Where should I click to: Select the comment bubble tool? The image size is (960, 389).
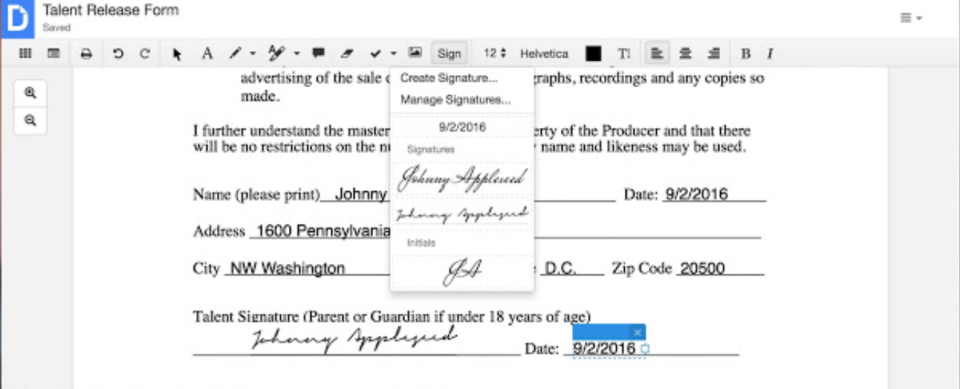tap(318, 53)
